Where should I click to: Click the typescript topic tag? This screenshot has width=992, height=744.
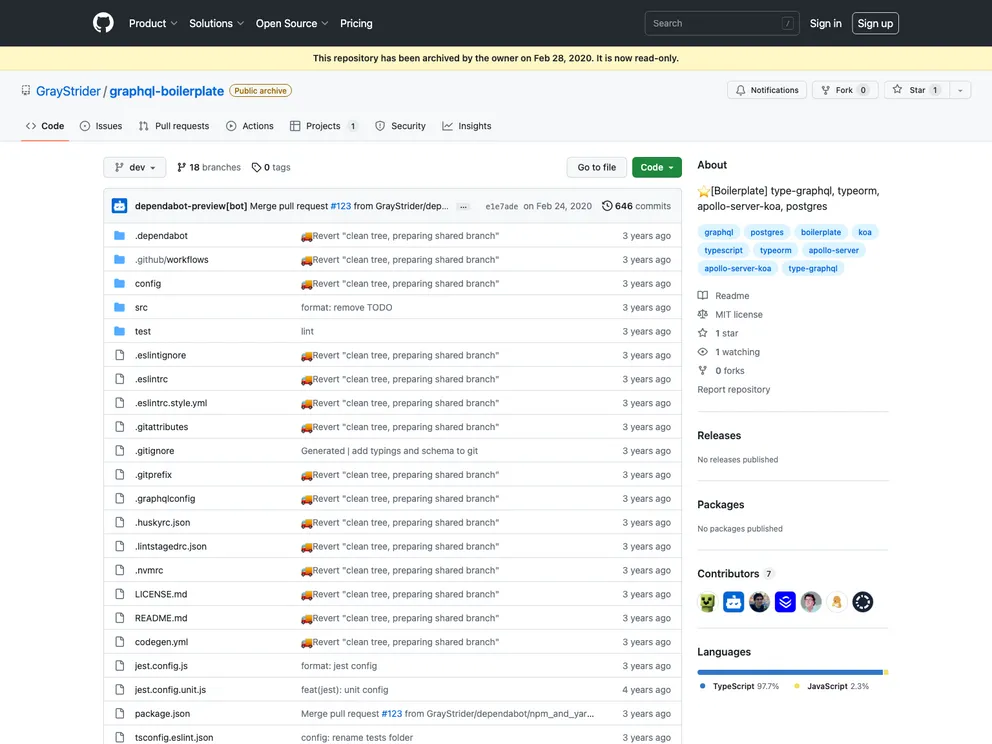point(723,251)
